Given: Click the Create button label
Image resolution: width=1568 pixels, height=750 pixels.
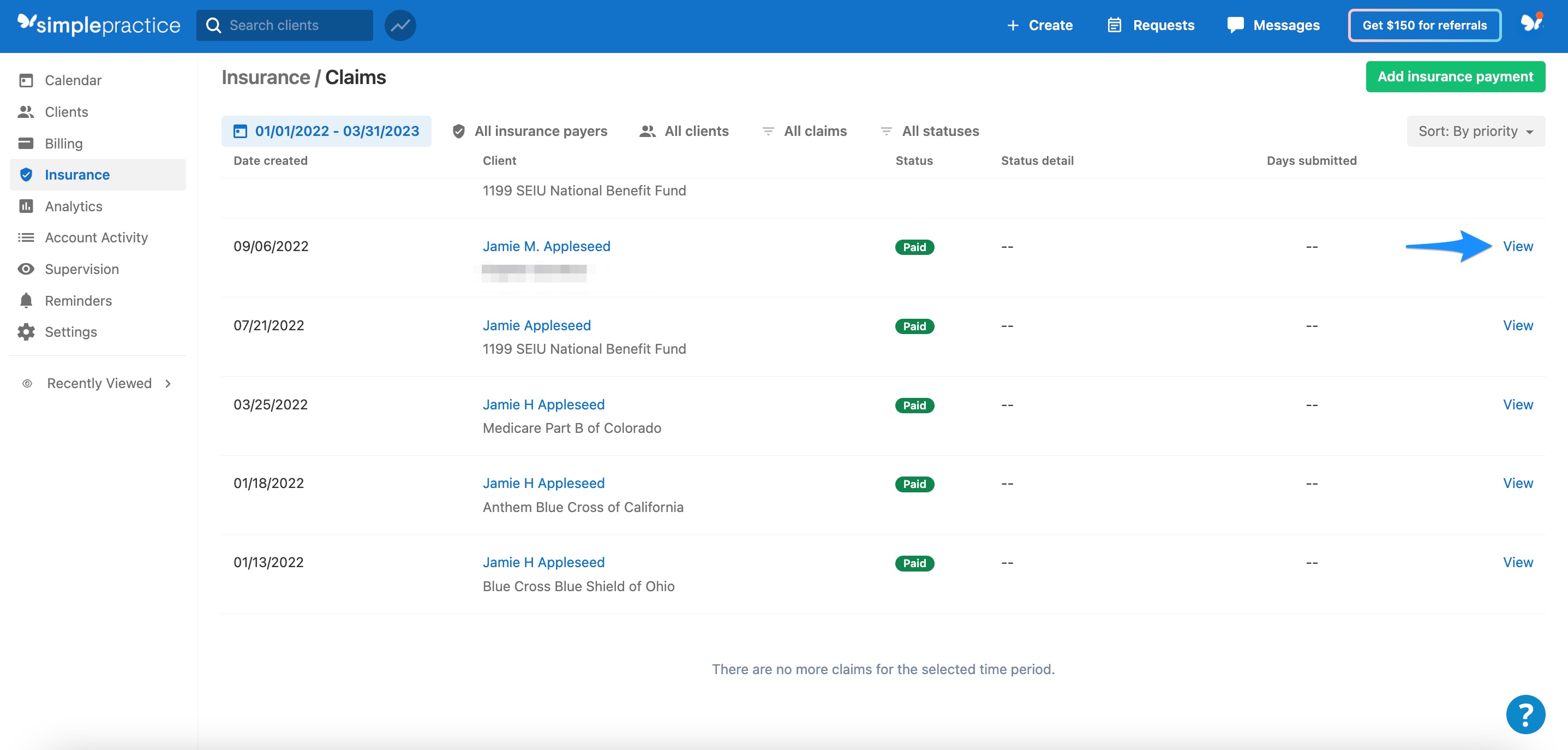Looking at the screenshot, I should tap(1051, 25).
